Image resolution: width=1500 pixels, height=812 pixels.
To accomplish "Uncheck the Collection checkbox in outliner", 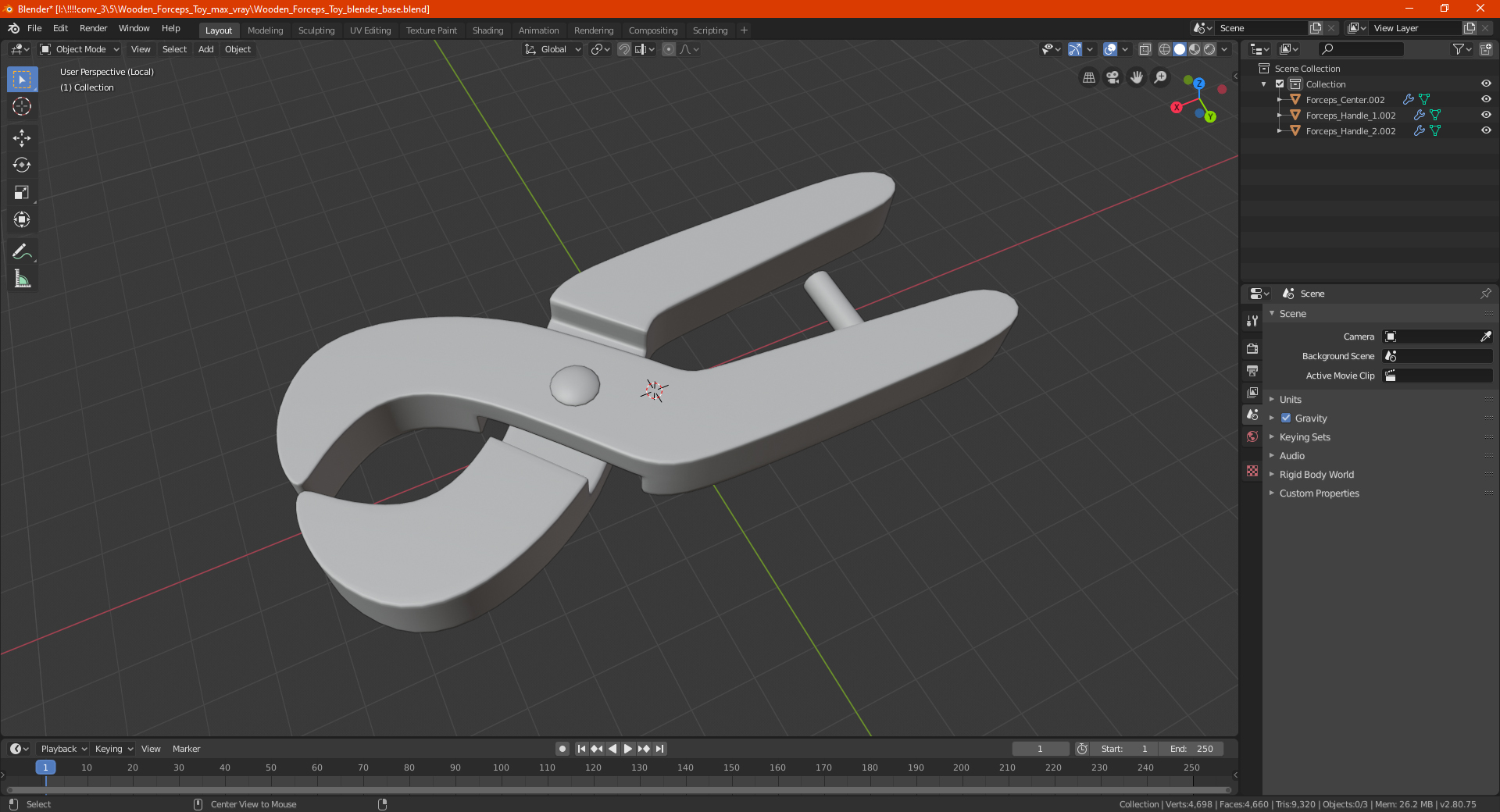I will point(1280,84).
